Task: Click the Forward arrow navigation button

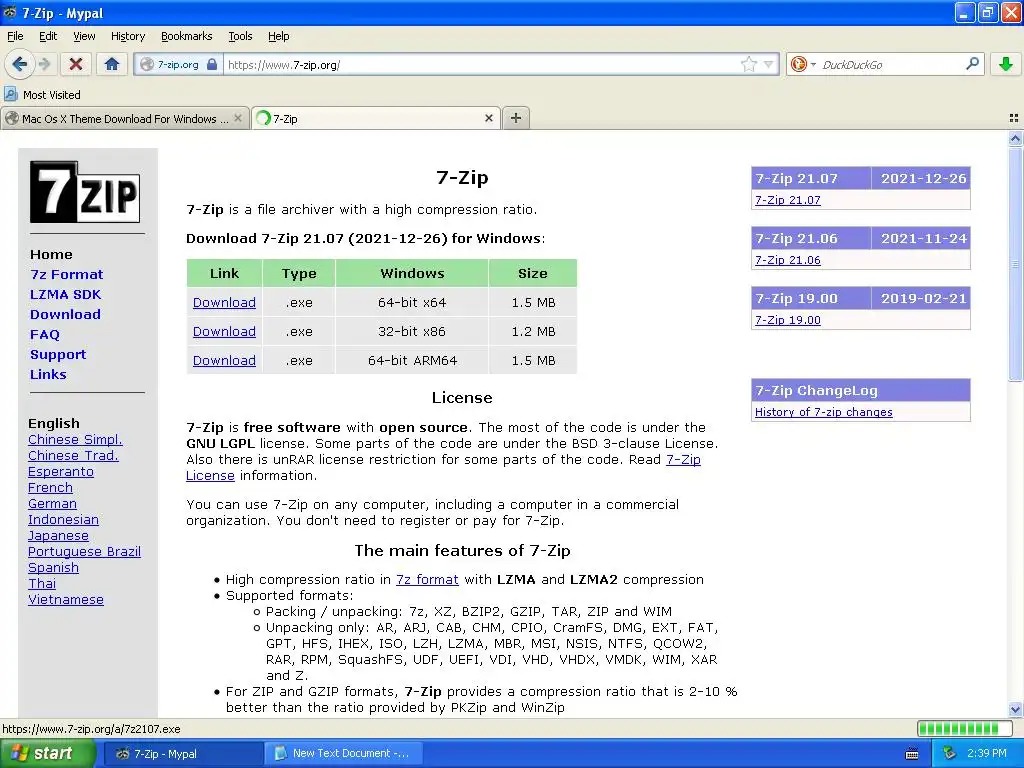Action: click(44, 64)
